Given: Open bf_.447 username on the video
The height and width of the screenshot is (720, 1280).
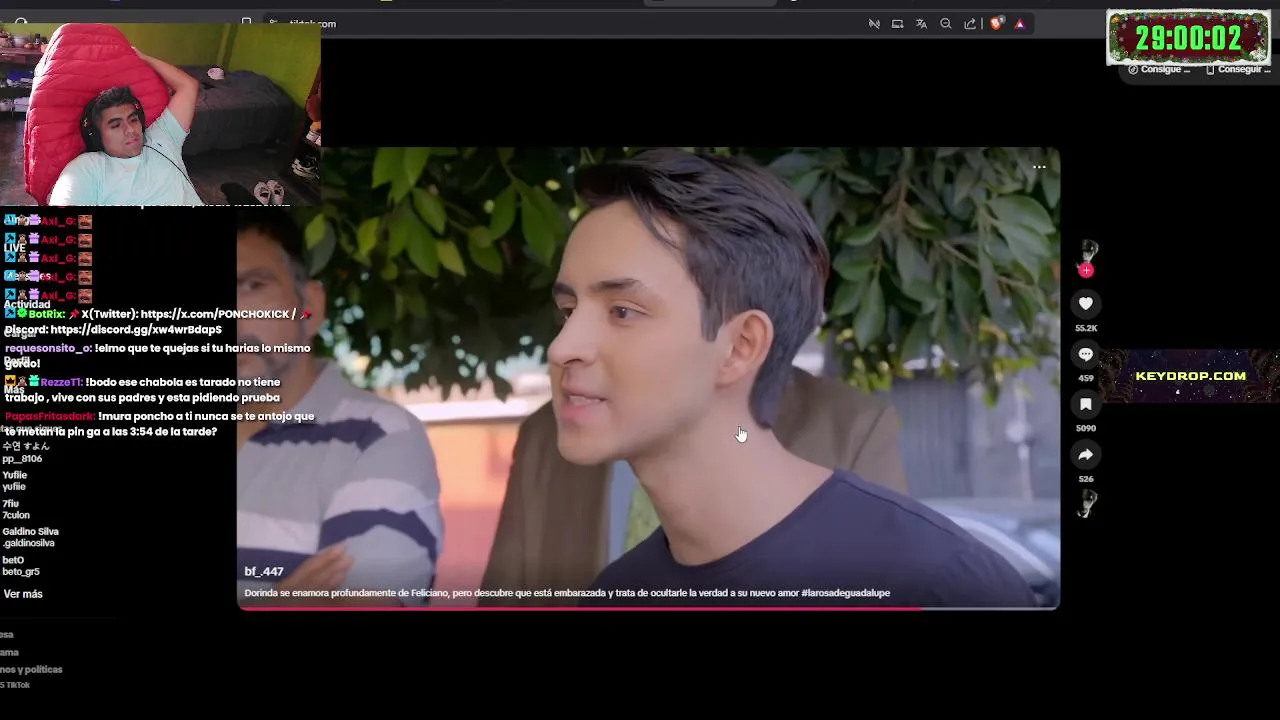Looking at the screenshot, I should point(264,572).
